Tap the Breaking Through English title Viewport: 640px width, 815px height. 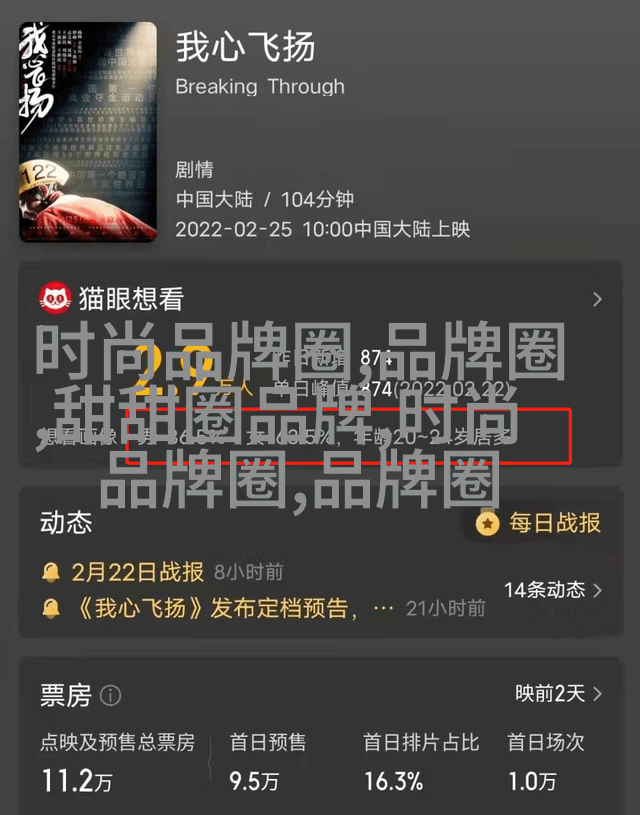coord(260,86)
